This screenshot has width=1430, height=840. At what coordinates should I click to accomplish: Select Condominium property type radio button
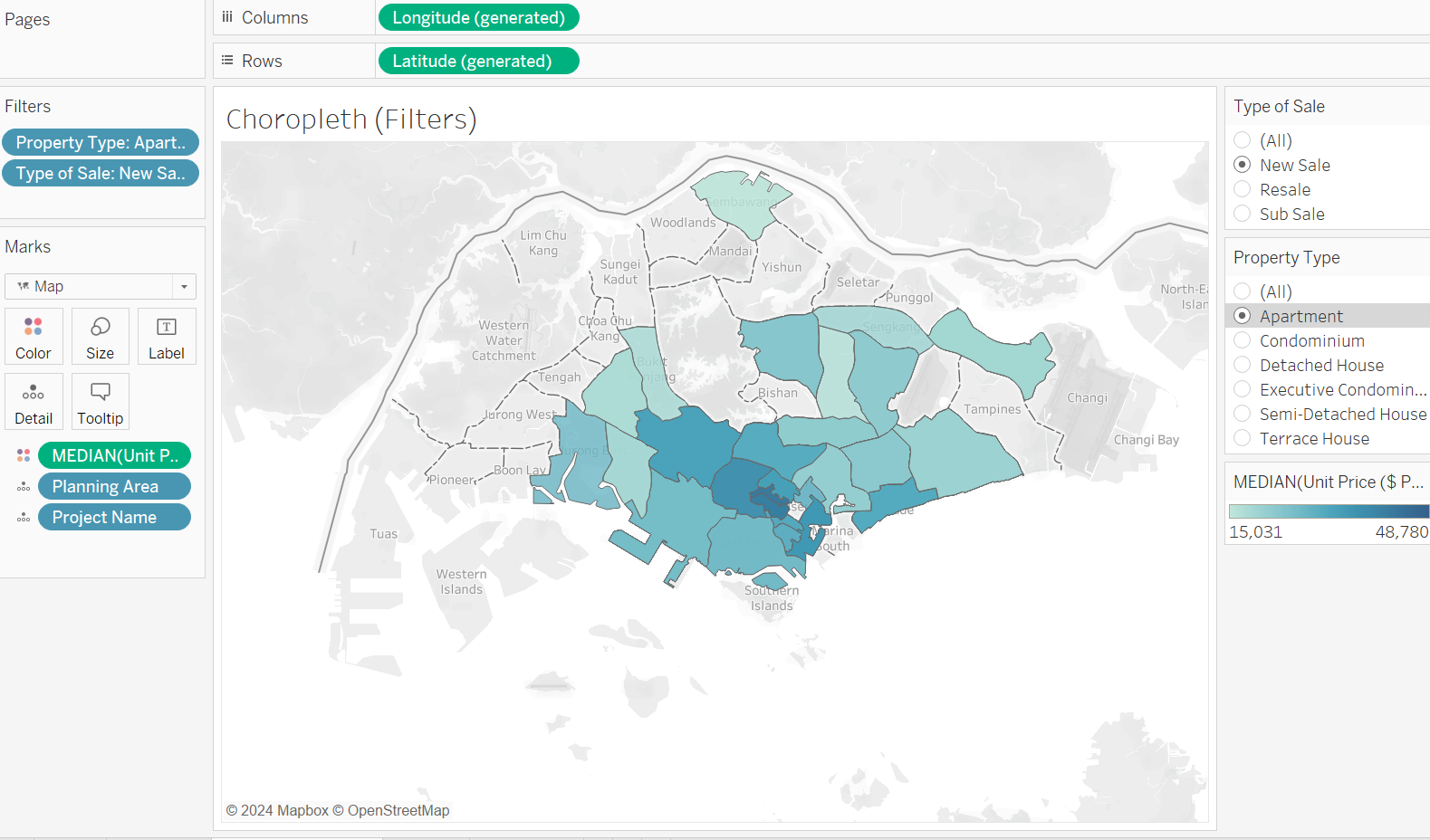[1243, 340]
